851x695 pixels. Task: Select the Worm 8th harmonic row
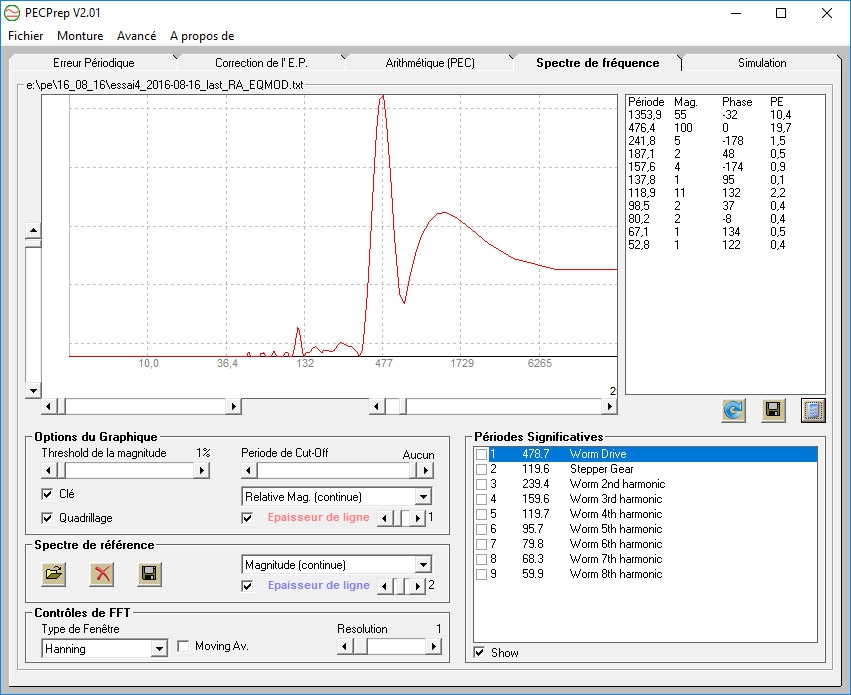click(645, 574)
